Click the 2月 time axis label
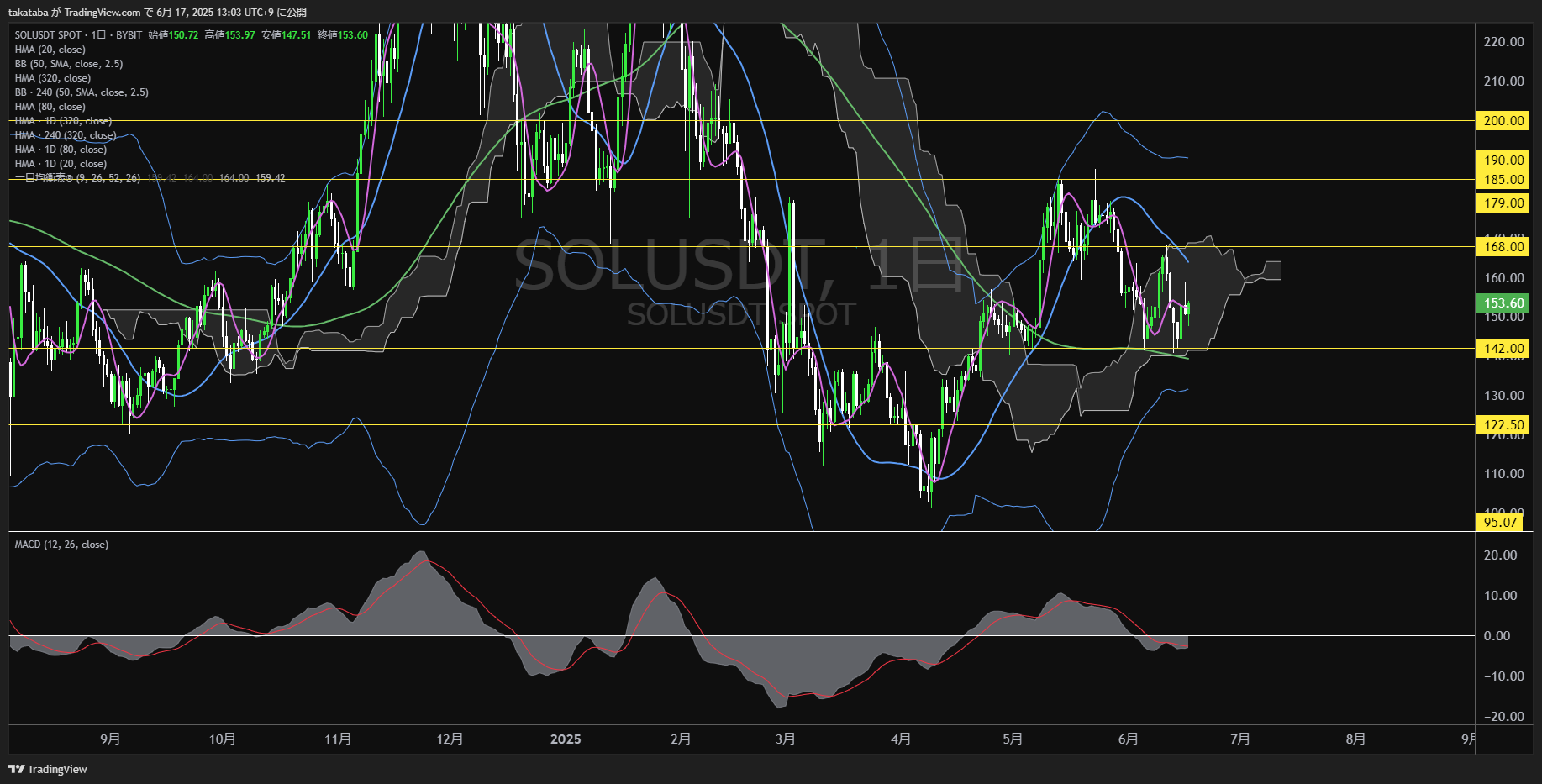The width and height of the screenshot is (1542, 784). pyautogui.click(x=681, y=739)
